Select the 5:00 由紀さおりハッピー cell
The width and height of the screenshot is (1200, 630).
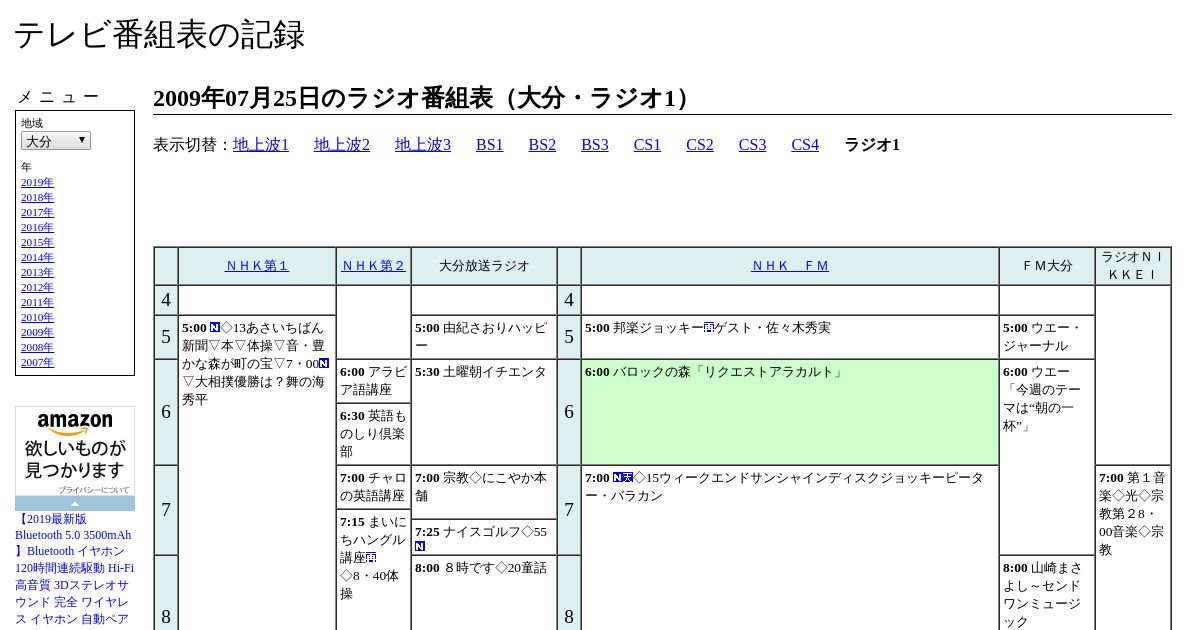click(484, 337)
